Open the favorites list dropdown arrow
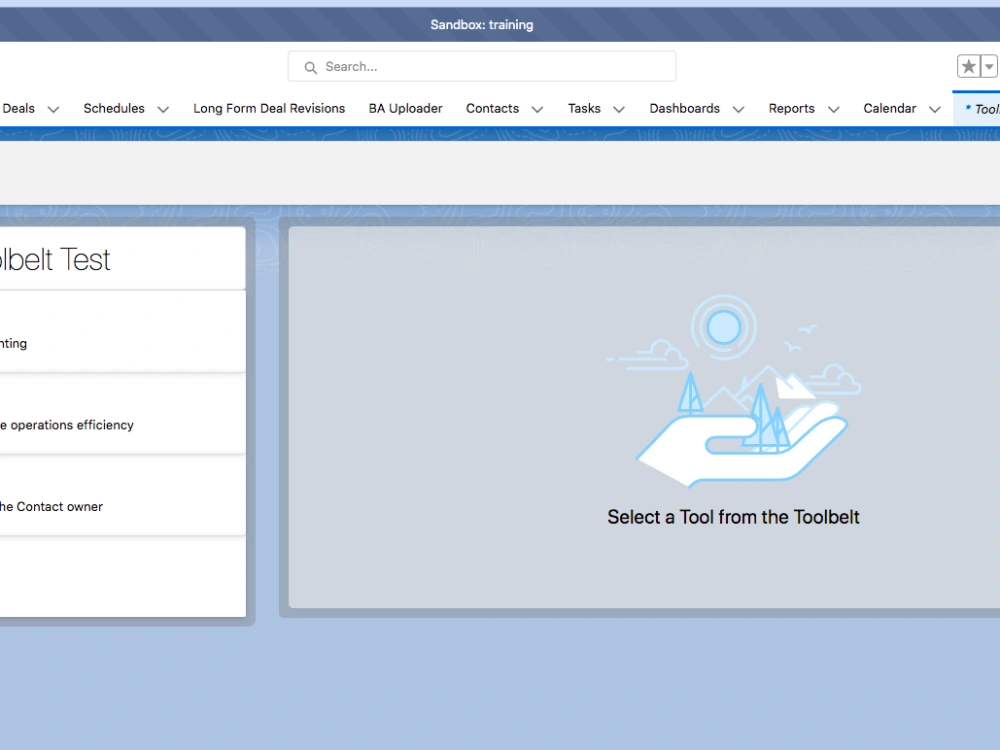 (989, 66)
